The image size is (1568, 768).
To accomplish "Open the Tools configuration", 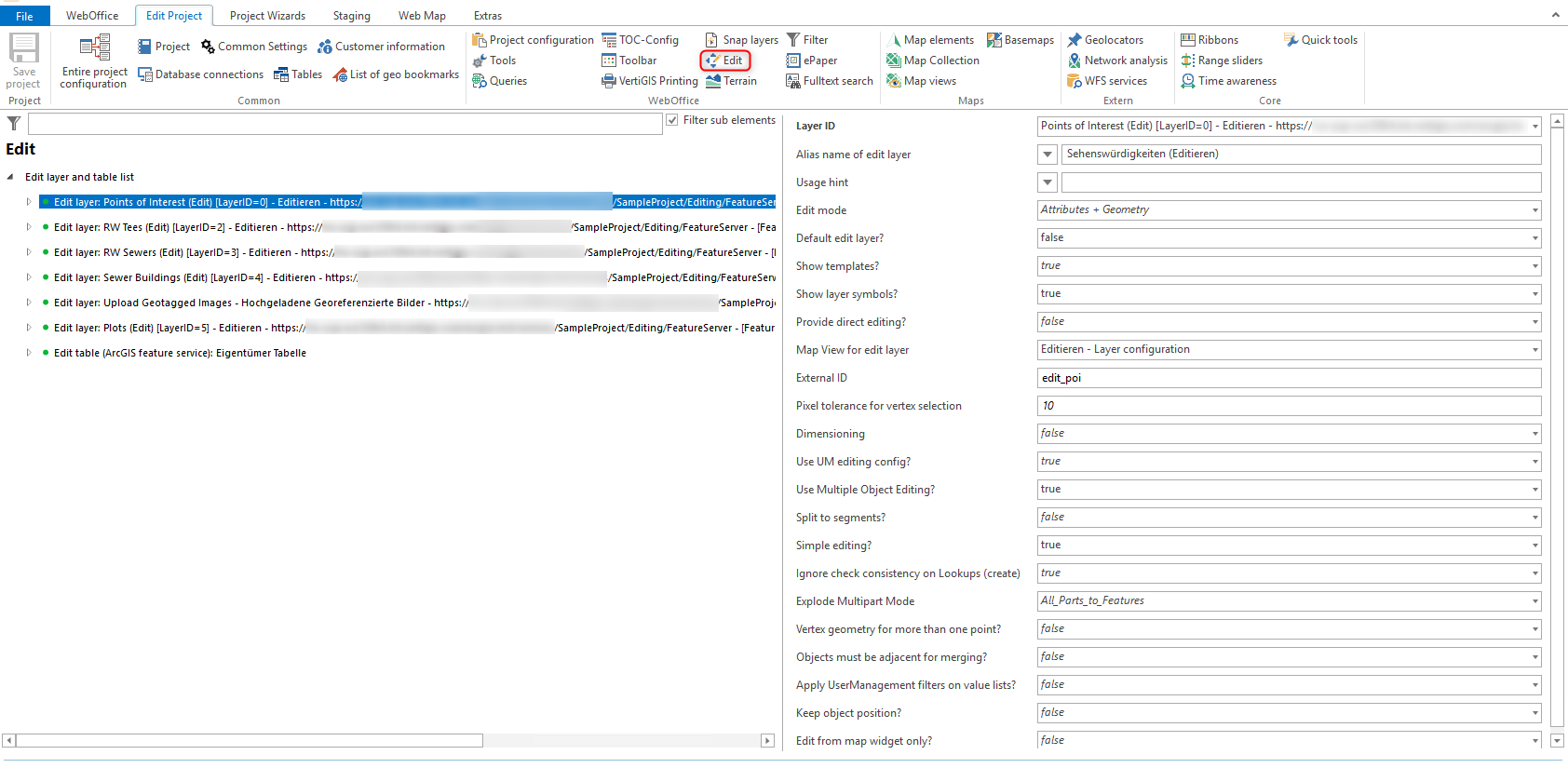I will click(494, 61).
